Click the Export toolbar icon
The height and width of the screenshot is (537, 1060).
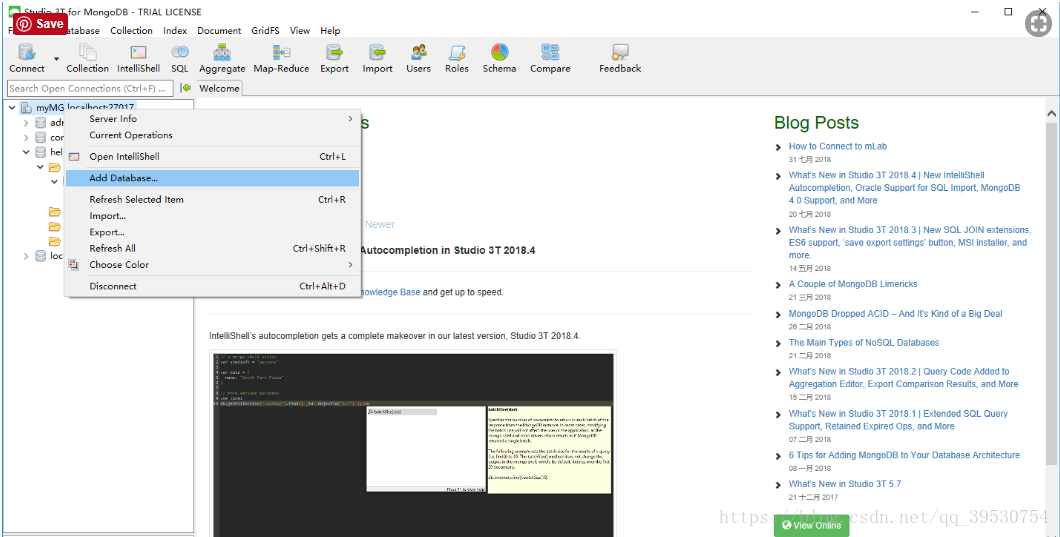(334, 53)
